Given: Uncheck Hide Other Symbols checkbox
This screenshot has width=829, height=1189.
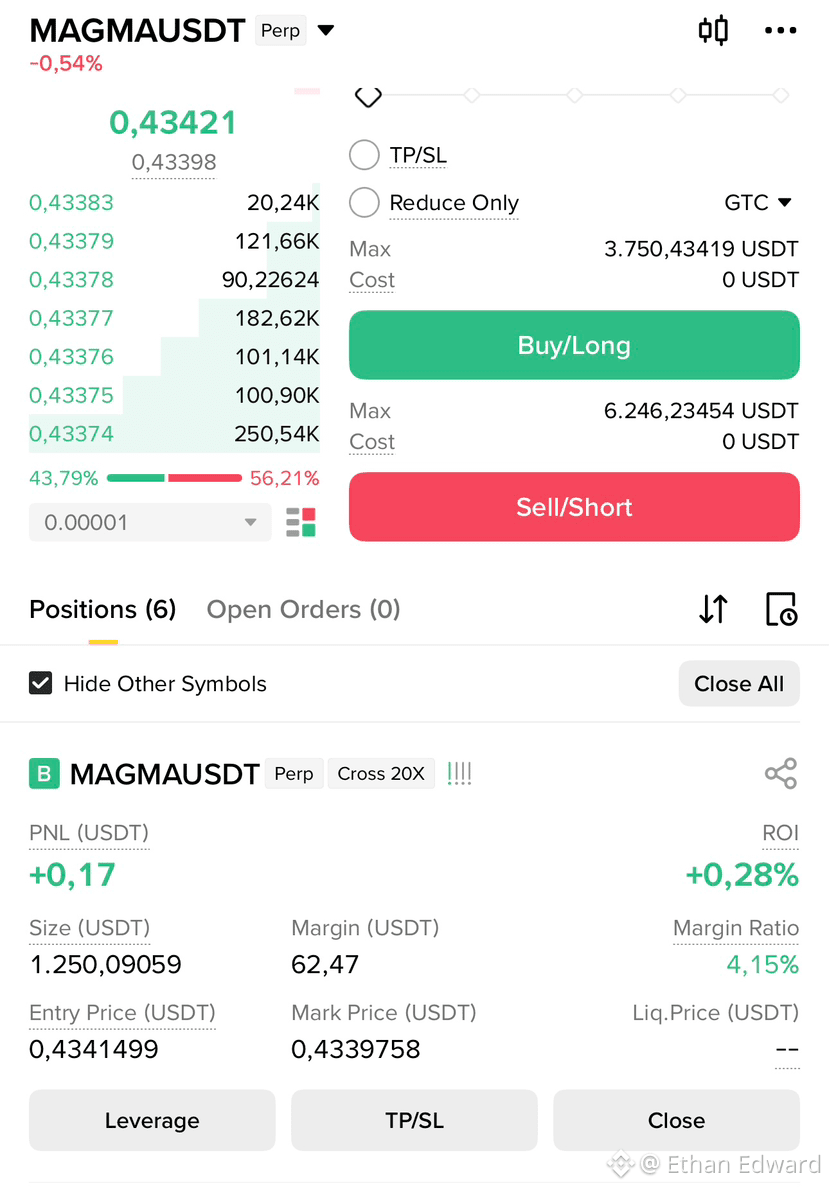Looking at the screenshot, I should point(41,683).
